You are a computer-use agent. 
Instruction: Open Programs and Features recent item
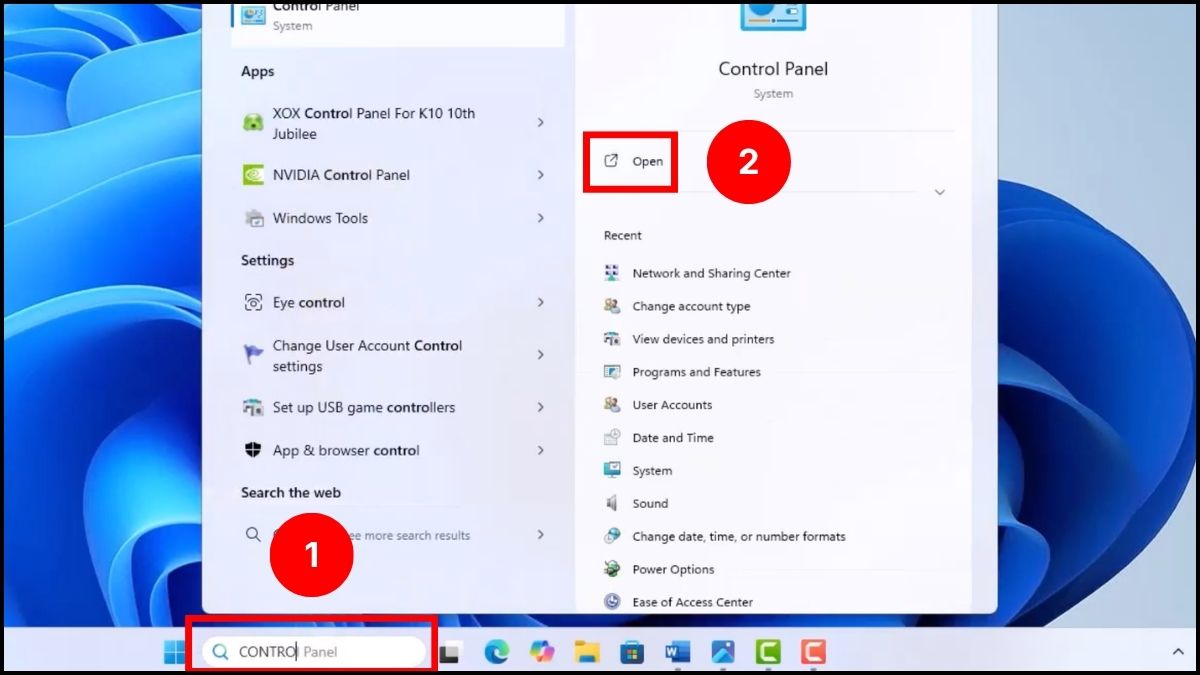[696, 372]
